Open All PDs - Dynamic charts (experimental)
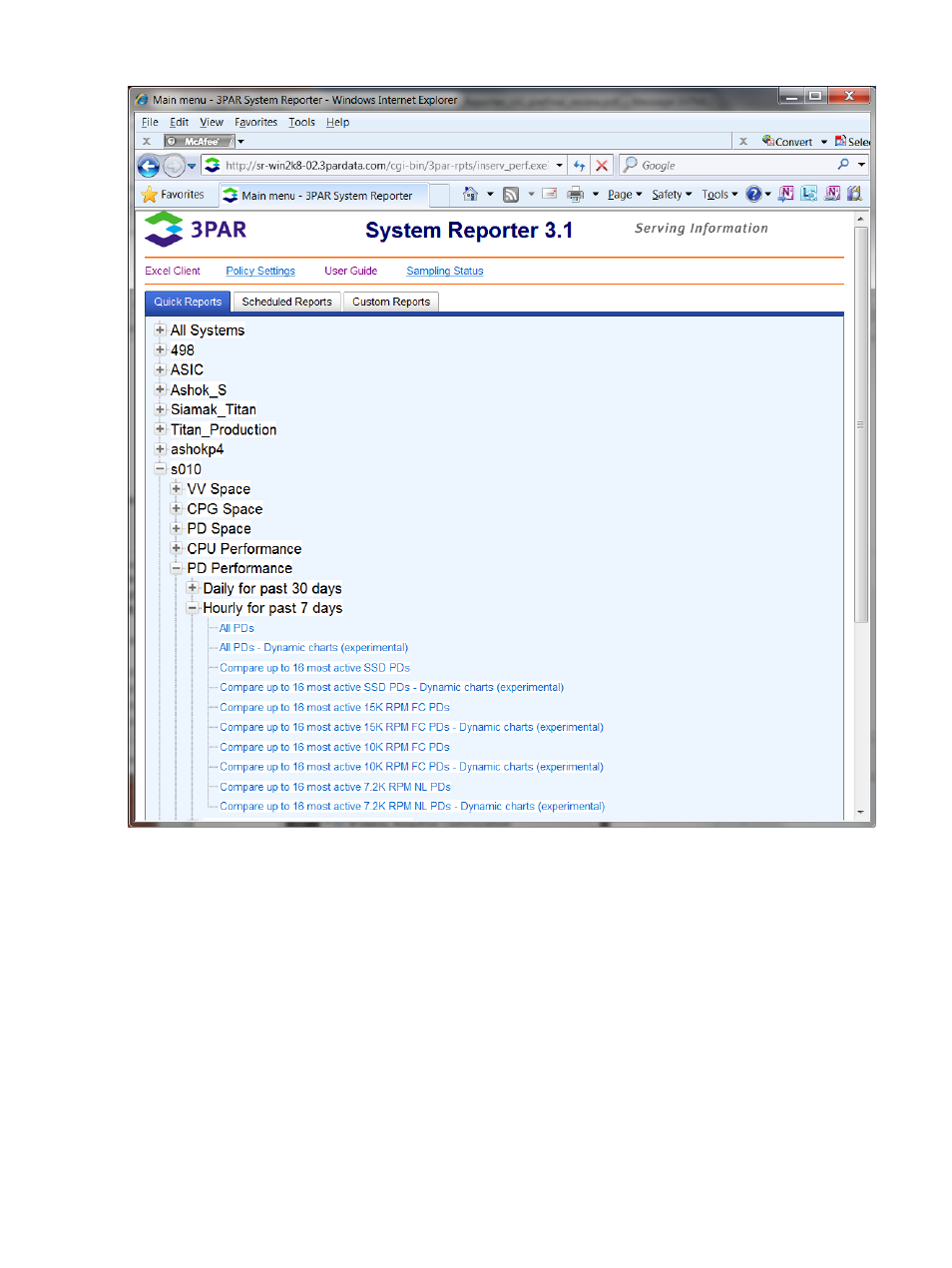This screenshot has height=1268, width=952. click(313, 647)
